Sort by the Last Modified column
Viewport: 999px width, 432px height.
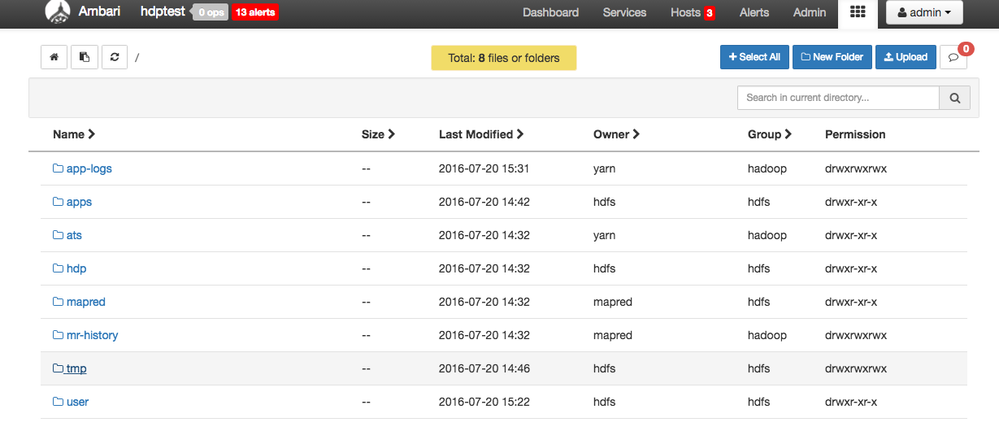pyautogui.click(x=481, y=134)
